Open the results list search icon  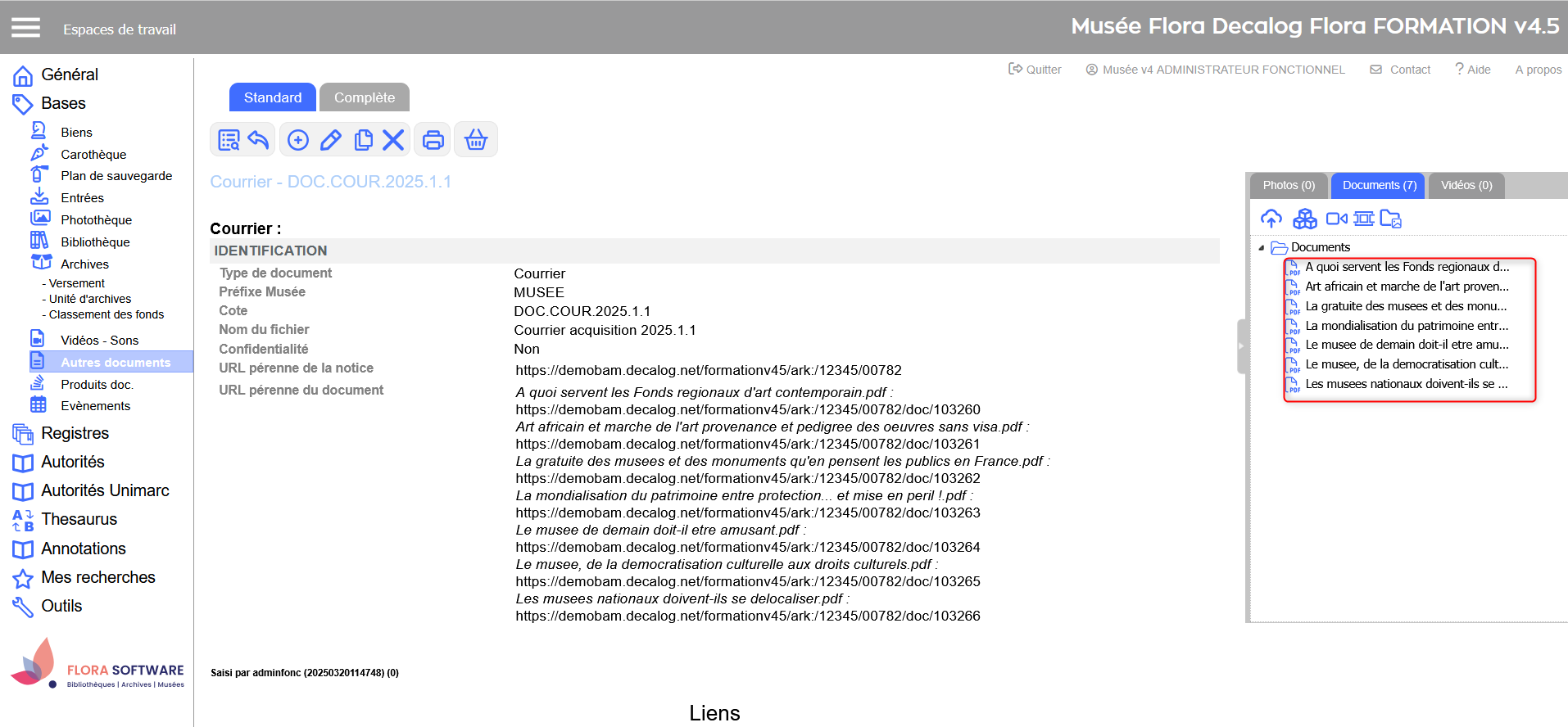point(229,140)
